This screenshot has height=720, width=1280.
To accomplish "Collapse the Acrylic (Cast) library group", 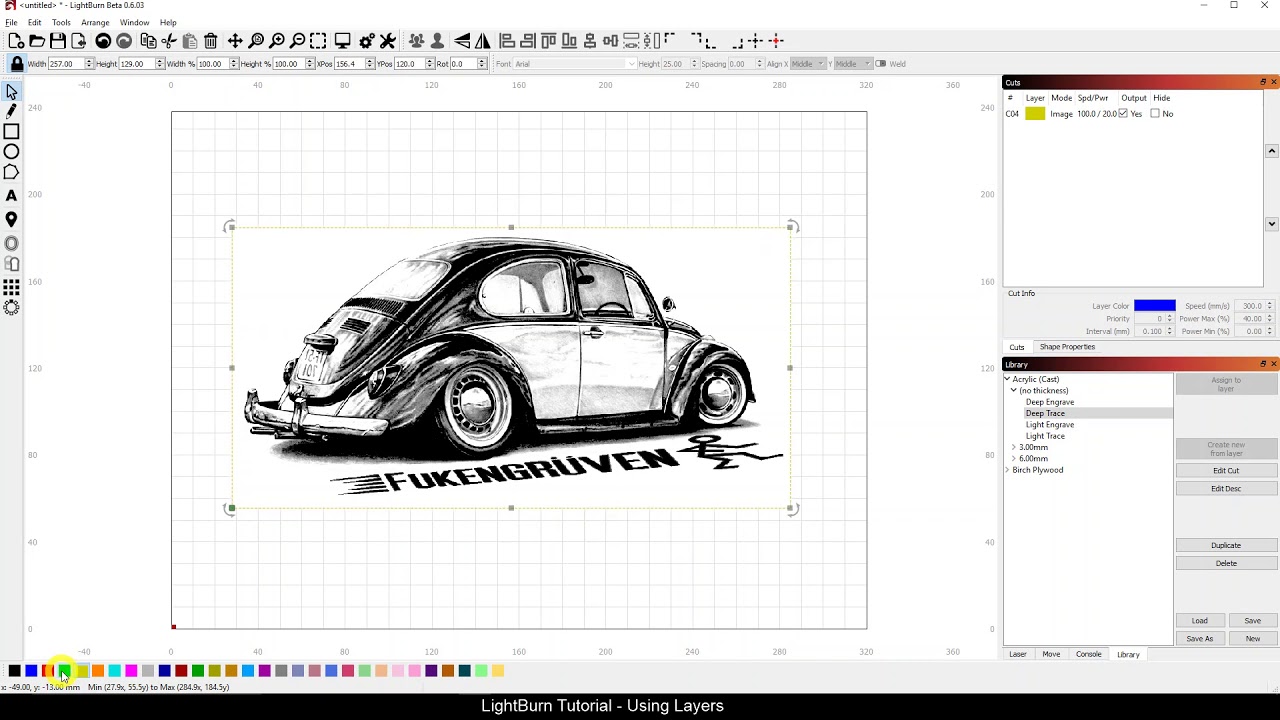I will pyautogui.click(x=1007, y=380).
